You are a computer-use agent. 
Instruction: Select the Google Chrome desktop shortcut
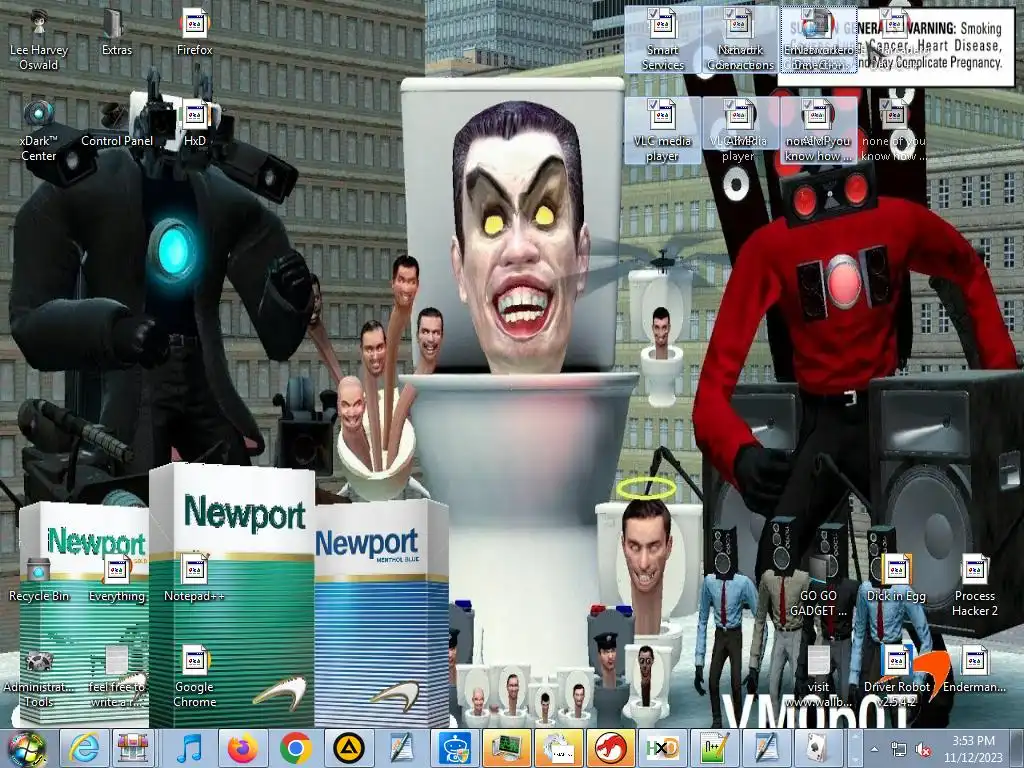coord(195,678)
